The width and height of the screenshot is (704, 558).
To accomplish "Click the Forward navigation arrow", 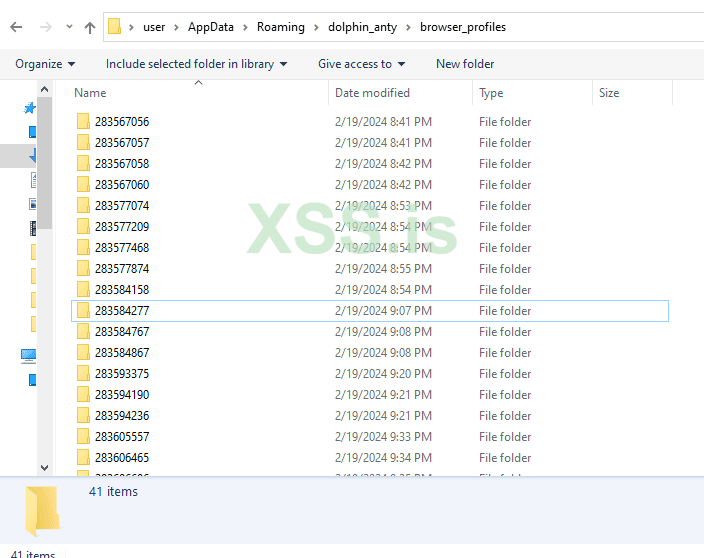I will [45, 27].
